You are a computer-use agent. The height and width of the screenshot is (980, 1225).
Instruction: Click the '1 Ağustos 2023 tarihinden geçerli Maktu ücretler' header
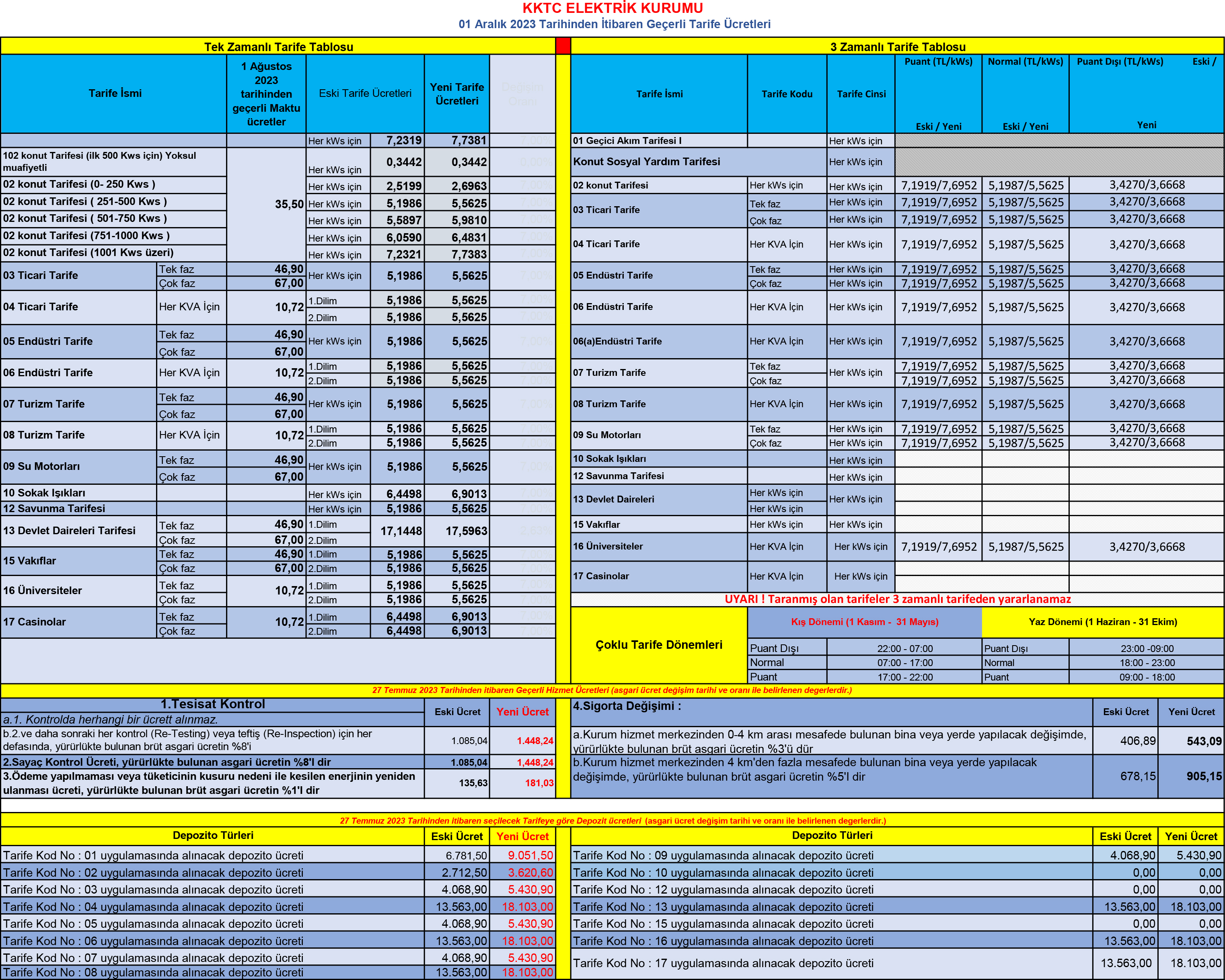266,94
